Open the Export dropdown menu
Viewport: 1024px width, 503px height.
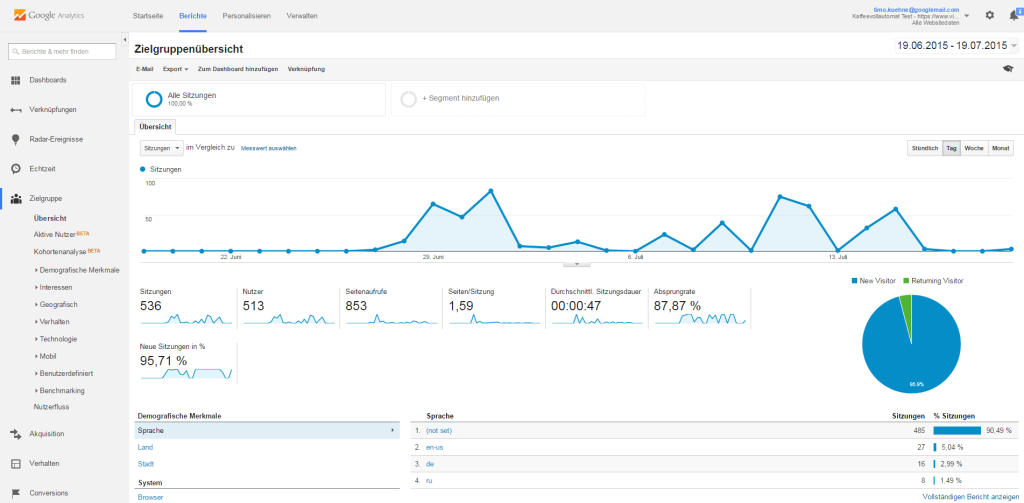coord(176,69)
